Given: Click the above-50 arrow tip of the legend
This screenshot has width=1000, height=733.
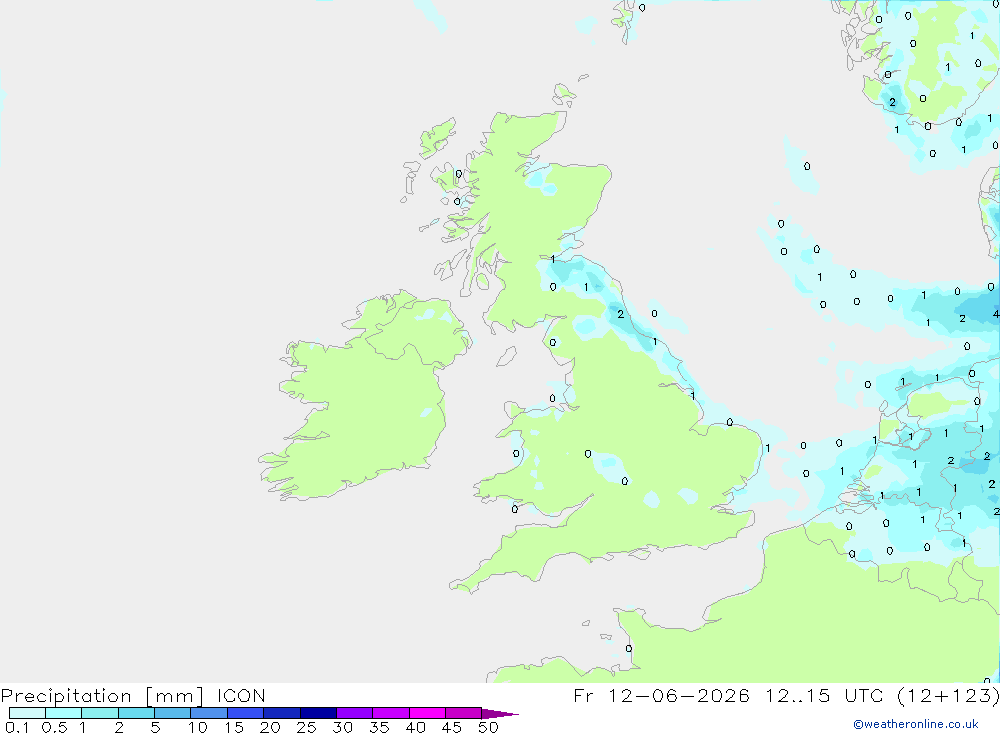Looking at the screenshot, I should pos(500,713).
